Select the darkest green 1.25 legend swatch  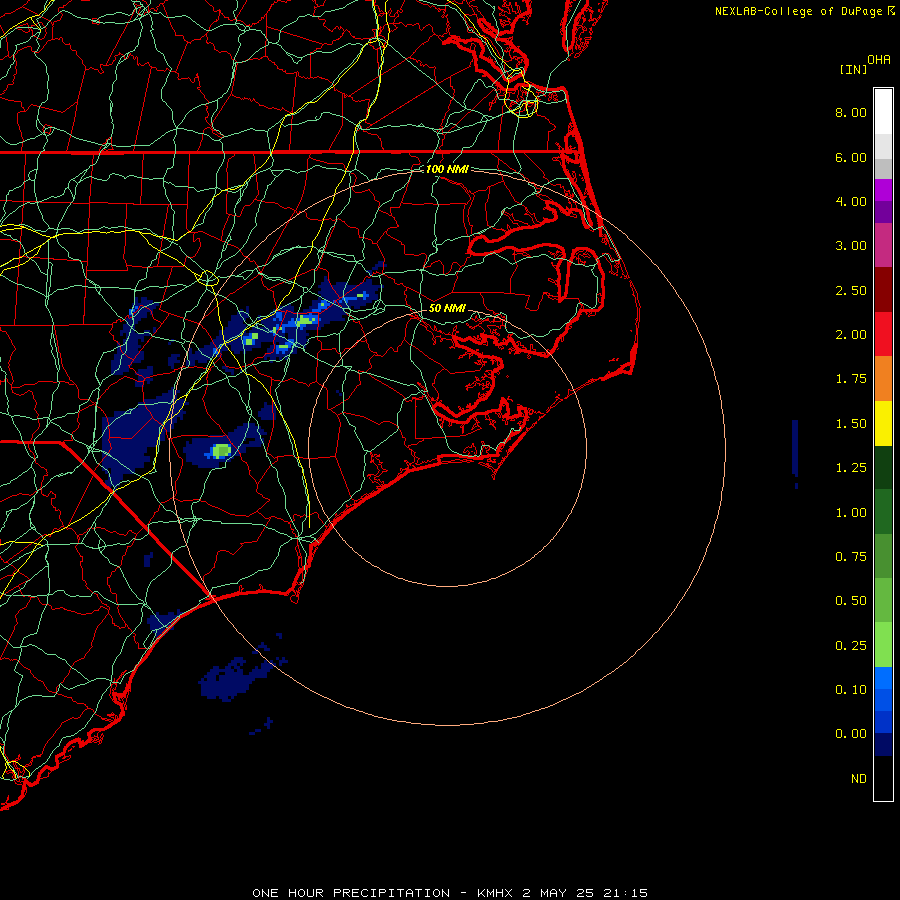[883, 467]
